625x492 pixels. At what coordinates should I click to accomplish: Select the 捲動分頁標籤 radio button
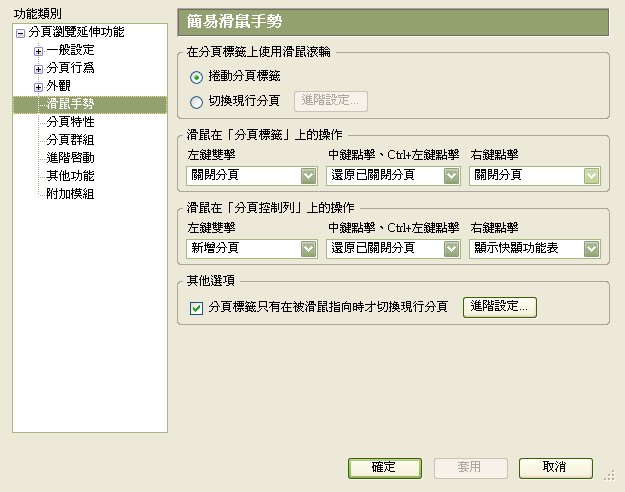coord(196,77)
